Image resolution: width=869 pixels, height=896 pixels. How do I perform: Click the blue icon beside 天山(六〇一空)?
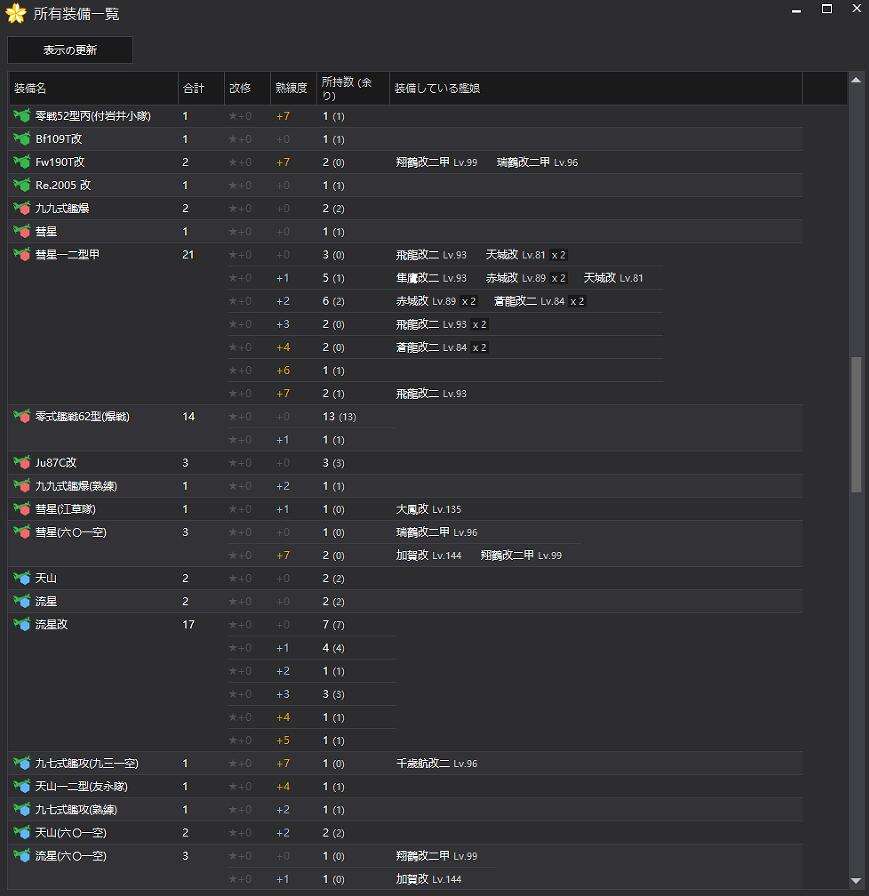click(22, 833)
